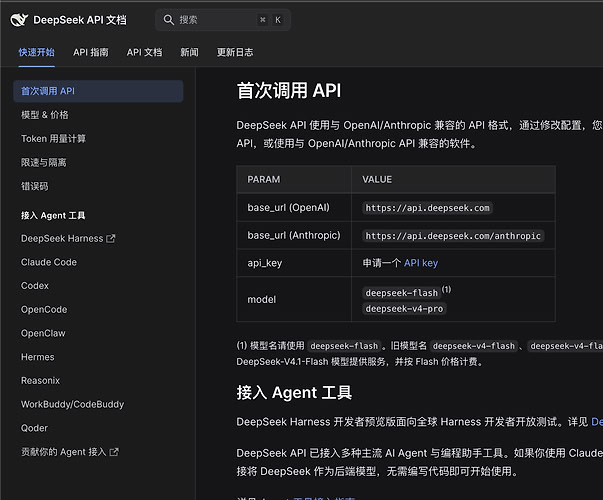Open Claude Code sidebar item
The width and height of the screenshot is (603, 500).
pyautogui.click(x=49, y=262)
